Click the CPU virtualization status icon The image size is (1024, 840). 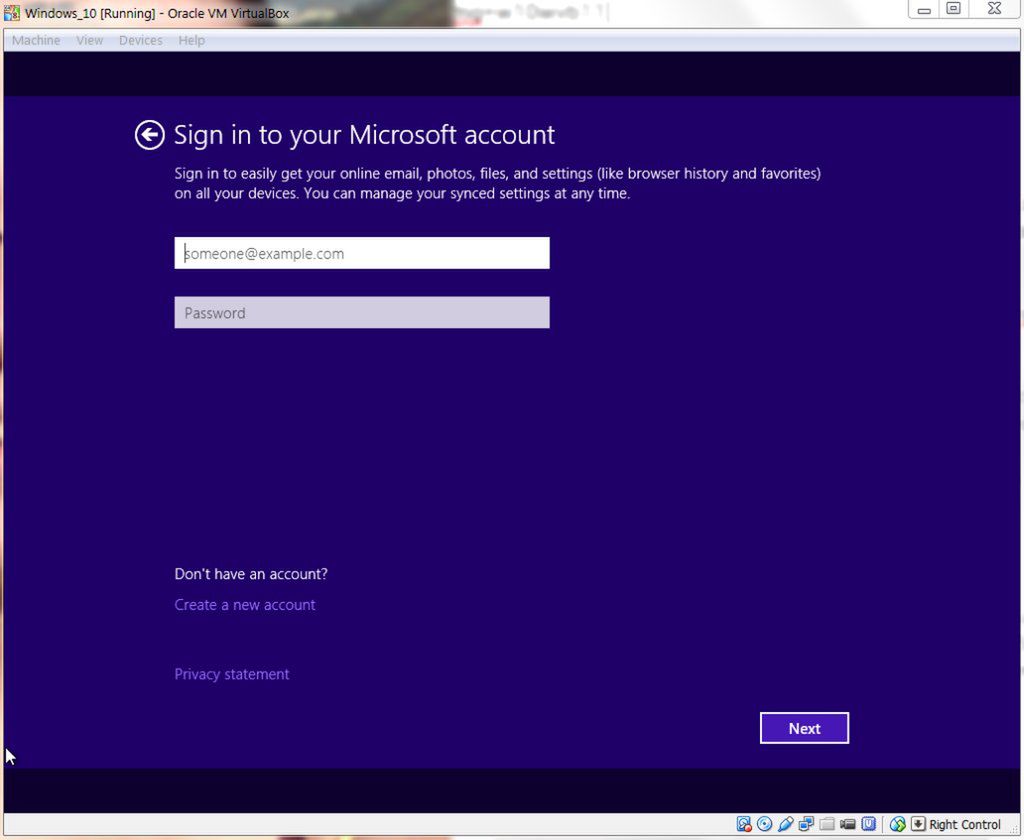point(869,824)
